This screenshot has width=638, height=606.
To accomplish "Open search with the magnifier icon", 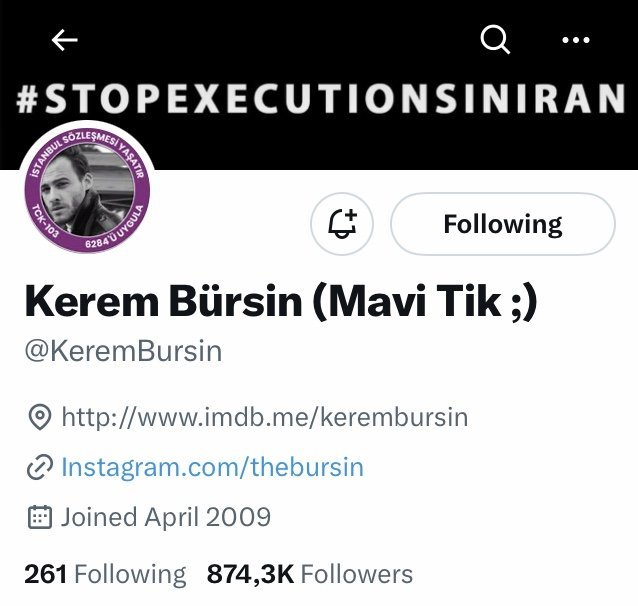I will coord(495,39).
